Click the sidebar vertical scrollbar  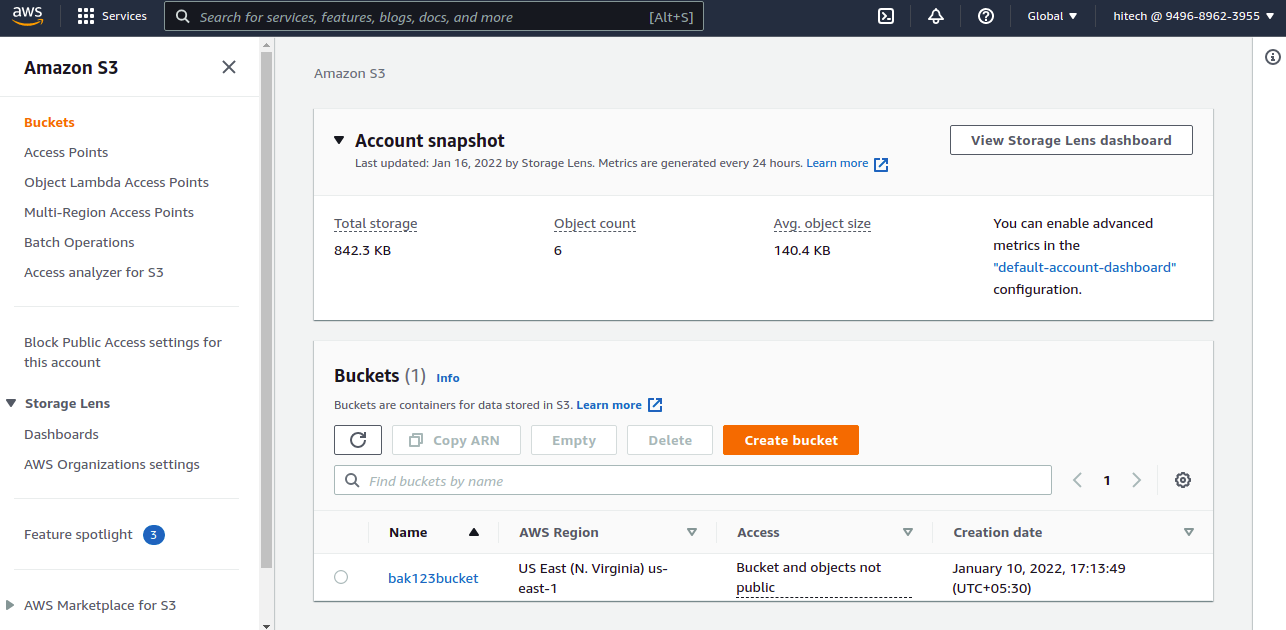(266, 310)
